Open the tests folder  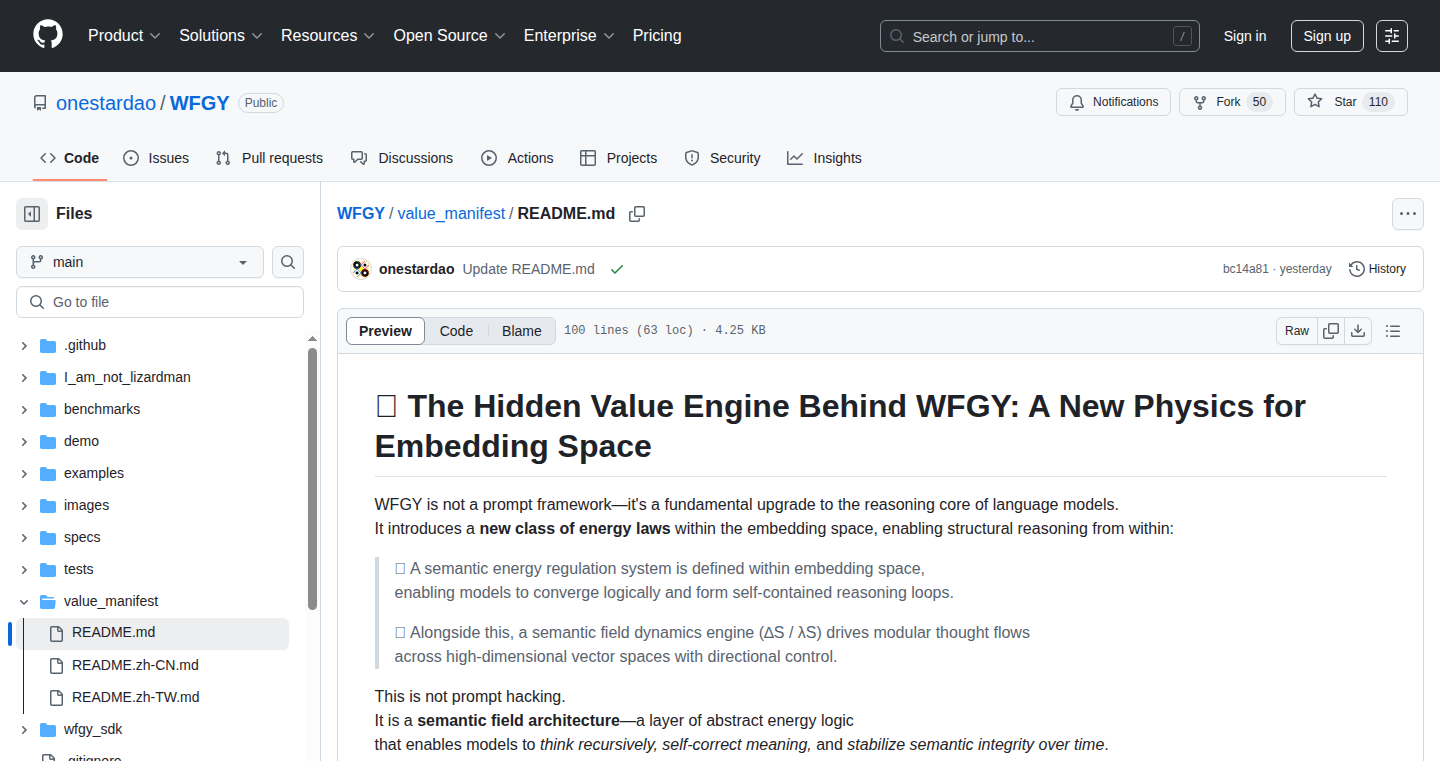coord(79,569)
